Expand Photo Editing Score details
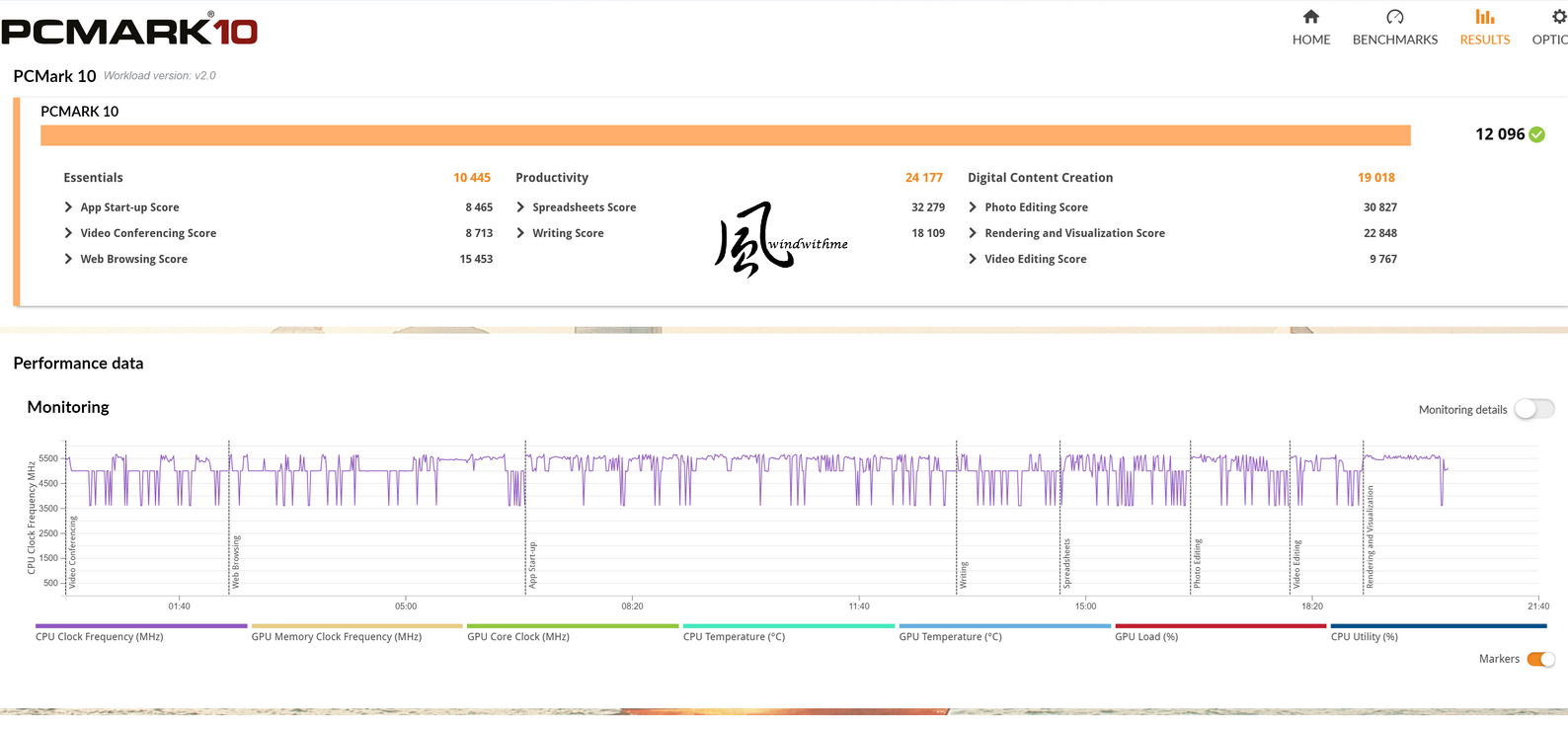The image size is (1568, 731). point(973,207)
